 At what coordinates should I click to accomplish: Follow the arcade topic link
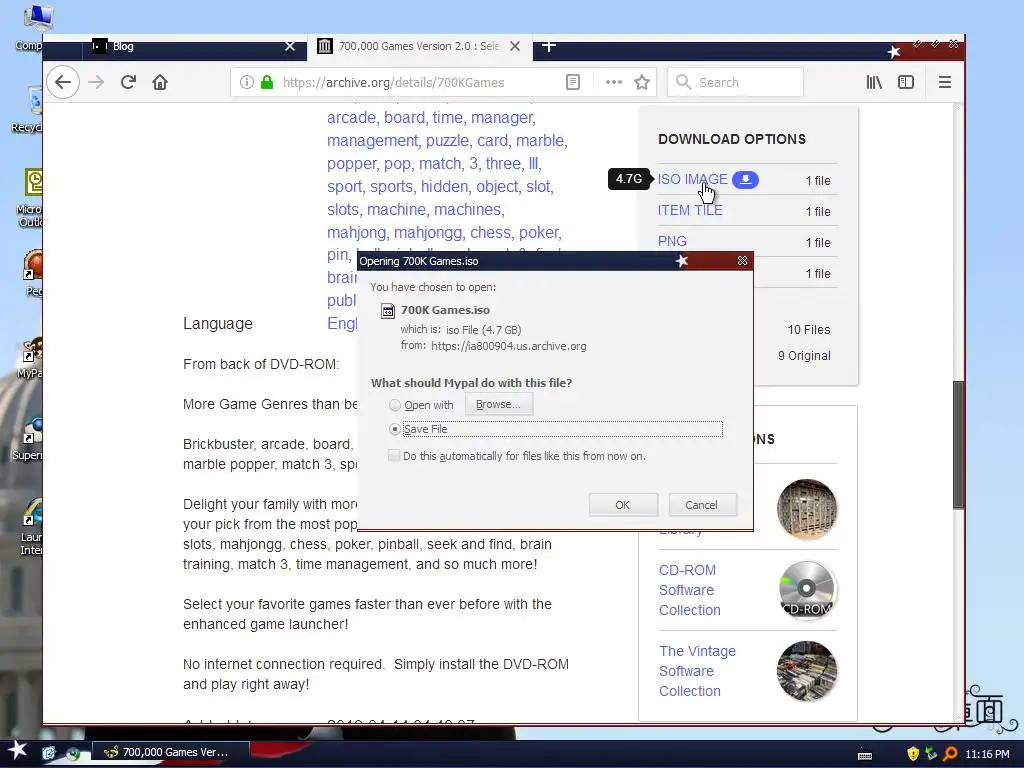tap(351, 118)
